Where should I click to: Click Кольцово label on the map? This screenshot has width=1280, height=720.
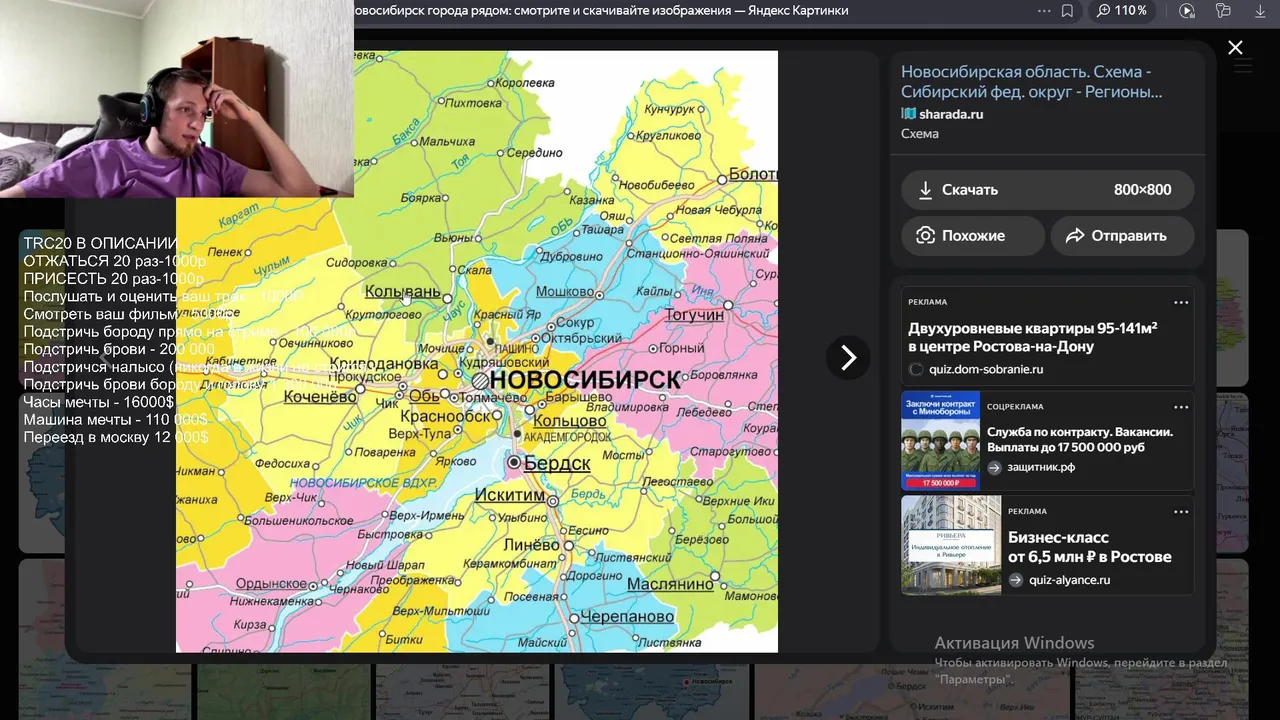tap(570, 422)
